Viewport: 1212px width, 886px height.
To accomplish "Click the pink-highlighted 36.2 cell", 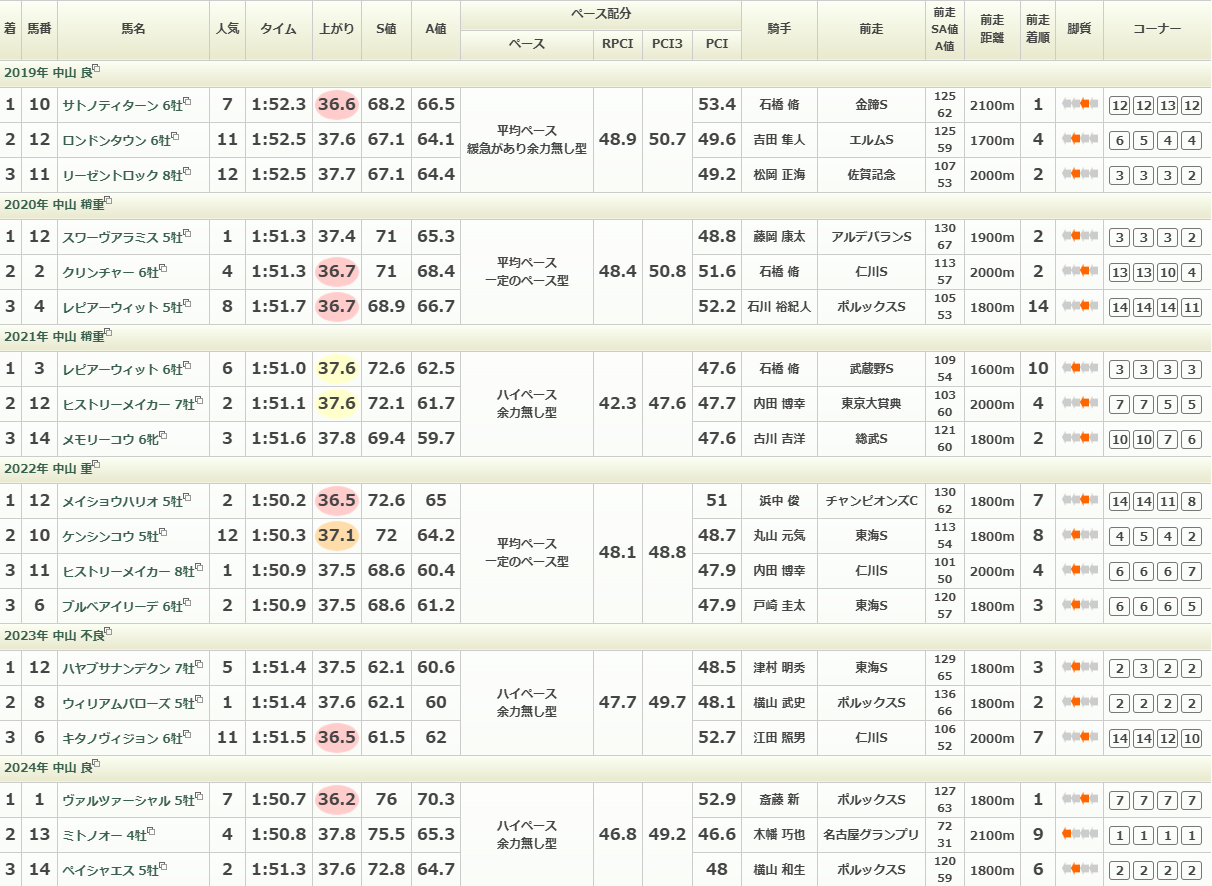I will click(336, 800).
